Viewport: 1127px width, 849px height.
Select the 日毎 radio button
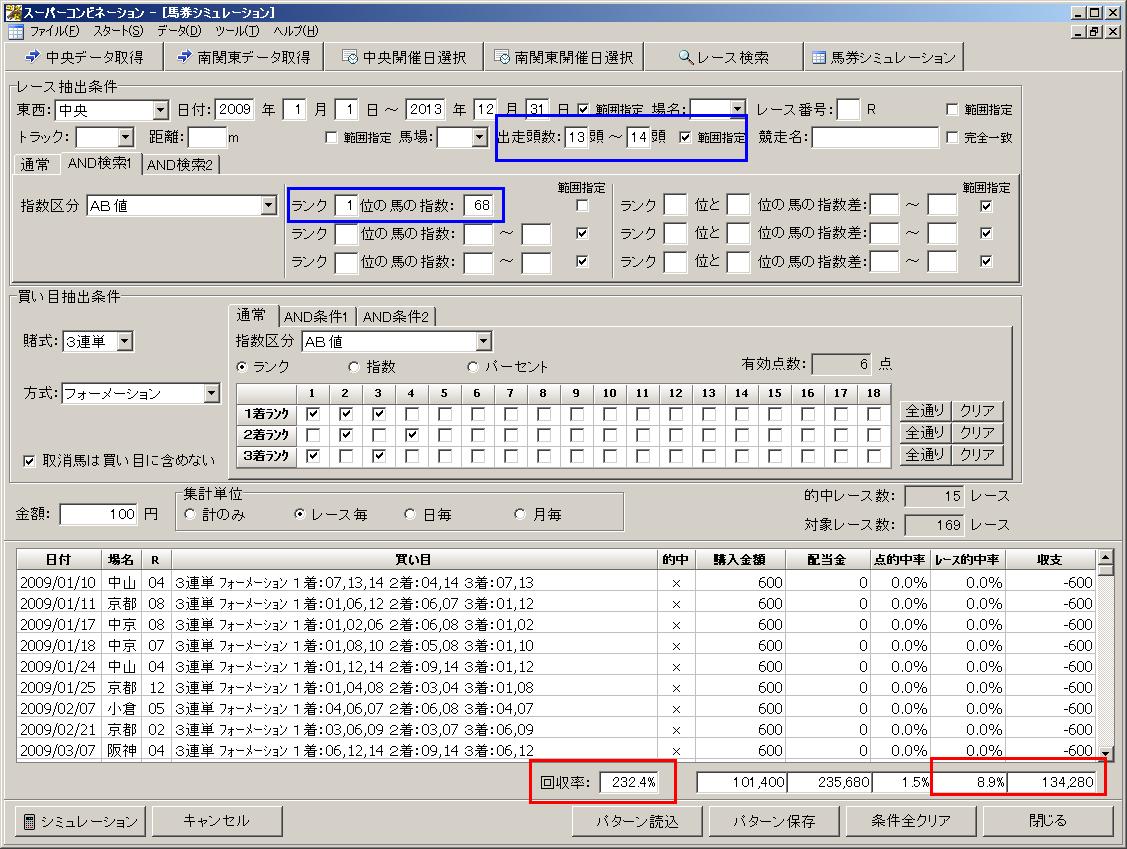coord(410,514)
